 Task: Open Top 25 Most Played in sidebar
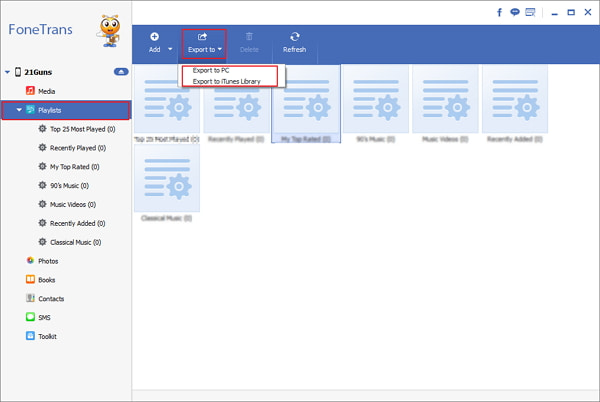click(x=77, y=129)
